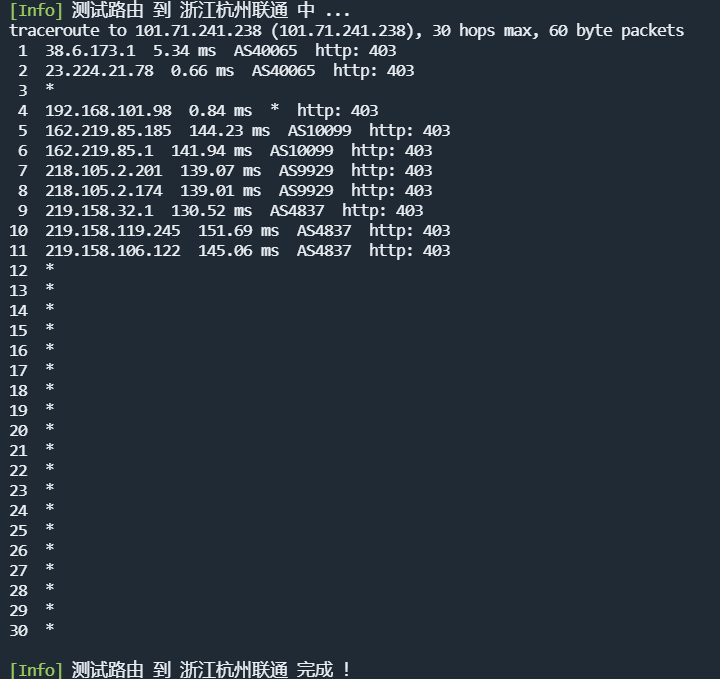Click AS10099 label on hop 6
The width and height of the screenshot is (720, 679).
pyautogui.click(x=302, y=151)
